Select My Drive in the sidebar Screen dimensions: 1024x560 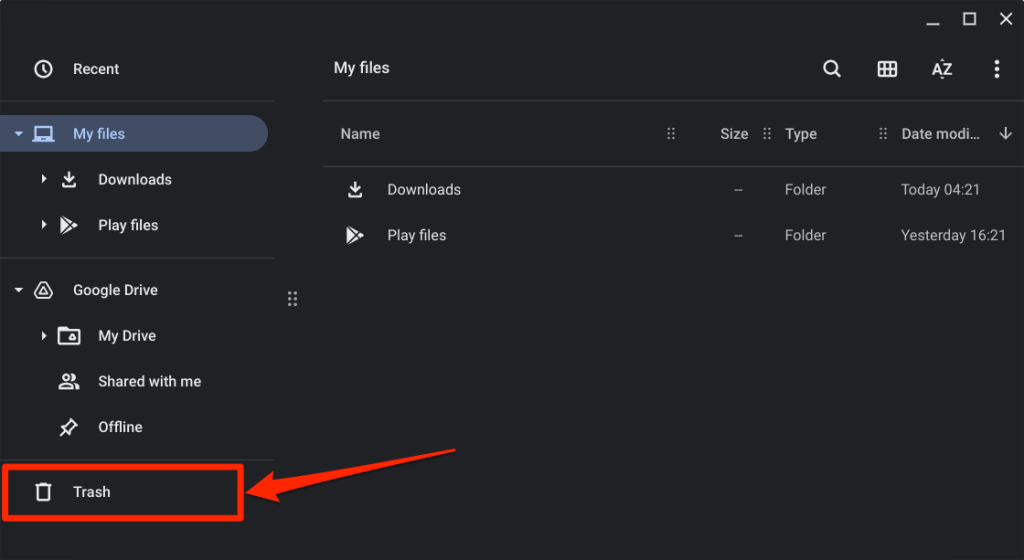point(127,336)
